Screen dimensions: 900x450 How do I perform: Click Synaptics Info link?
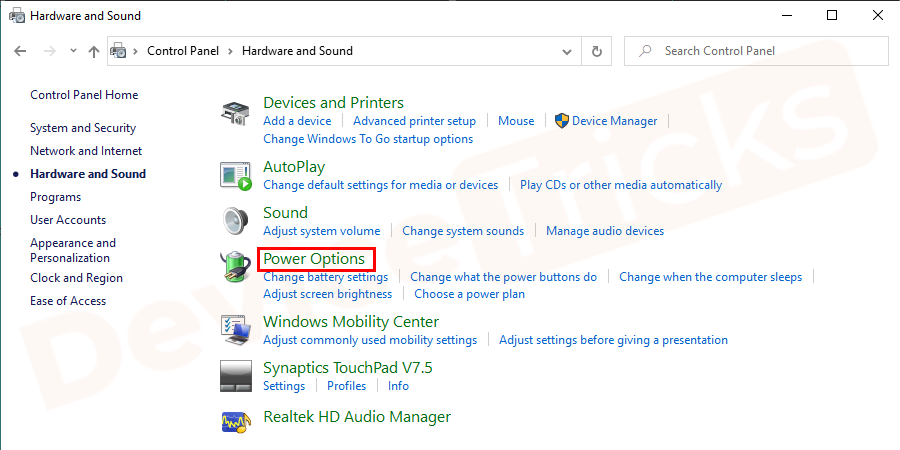tap(398, 386)
